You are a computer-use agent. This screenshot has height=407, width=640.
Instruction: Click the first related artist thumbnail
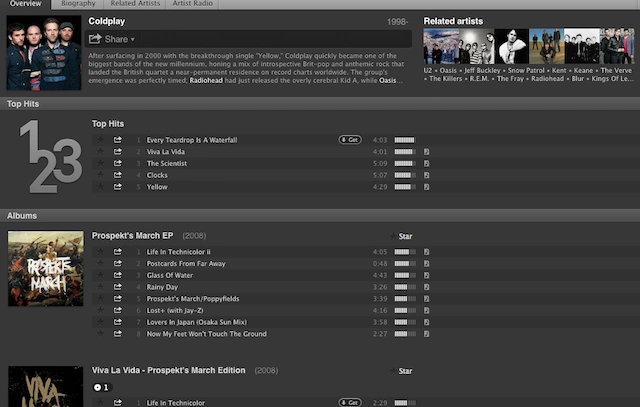[441, 46]
